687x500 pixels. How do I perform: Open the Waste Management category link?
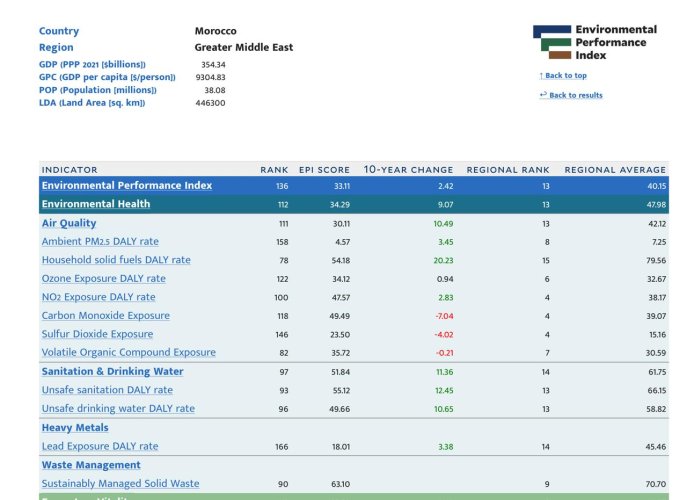click(91, 465)
